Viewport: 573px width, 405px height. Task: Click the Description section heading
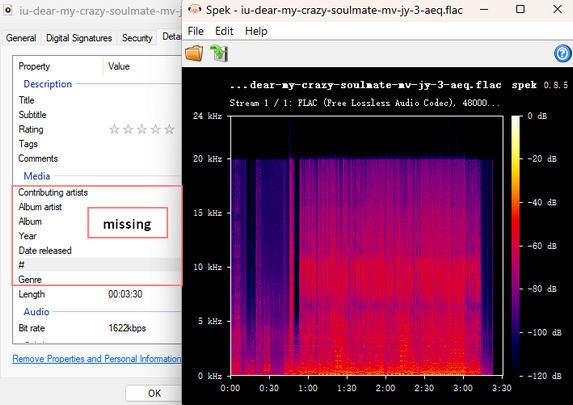[48, 84]
